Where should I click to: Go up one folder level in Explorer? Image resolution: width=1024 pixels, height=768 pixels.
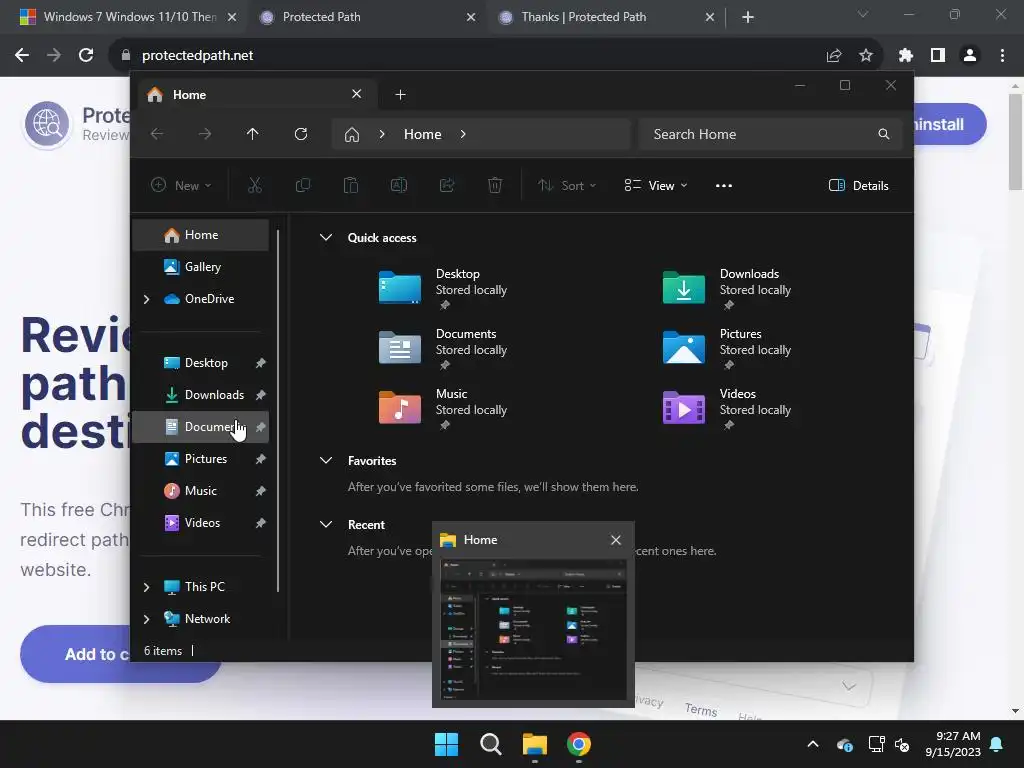click(253, 134)
